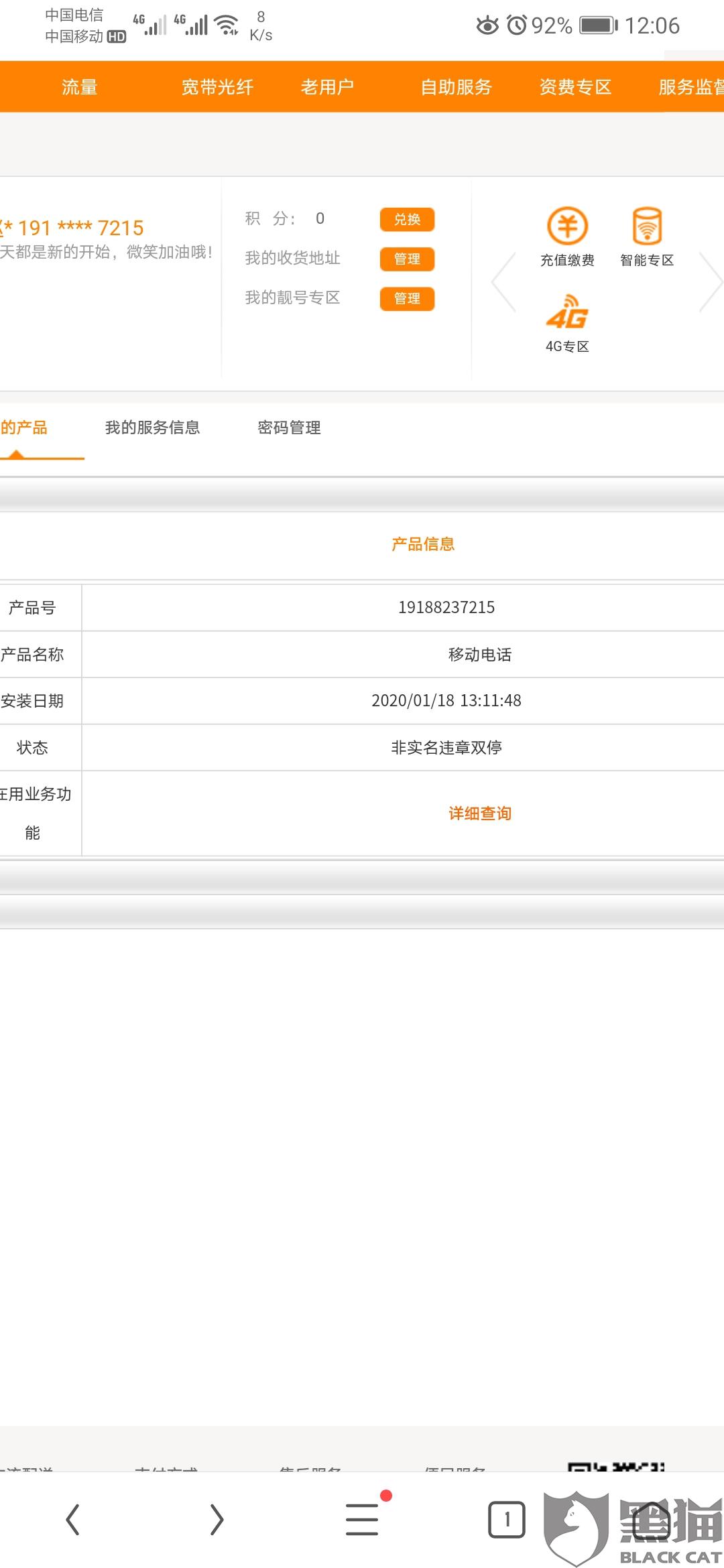Click the 我的收货地址 label
This screenshot has height=1568, width=724.
(293, 258)
